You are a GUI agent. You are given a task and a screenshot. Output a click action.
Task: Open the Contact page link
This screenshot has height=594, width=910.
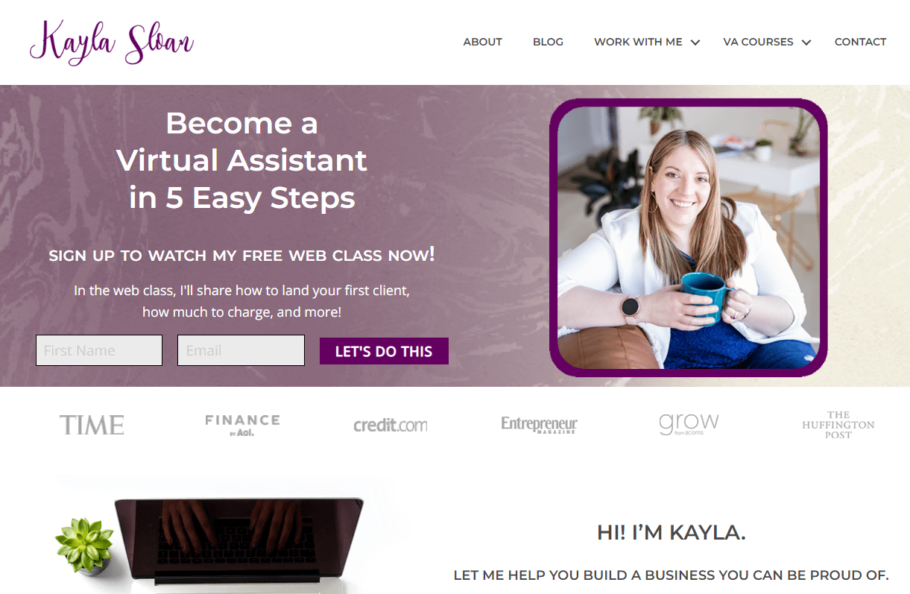pos(860,42)
